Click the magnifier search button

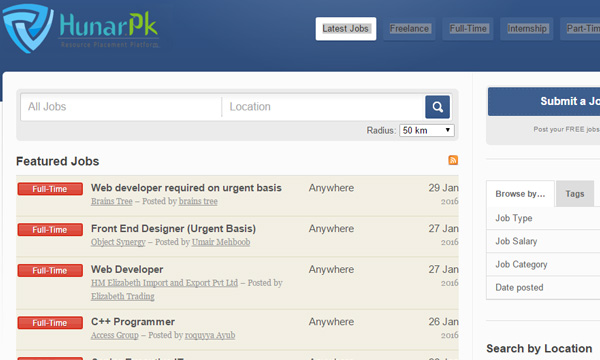click(437, 107)
